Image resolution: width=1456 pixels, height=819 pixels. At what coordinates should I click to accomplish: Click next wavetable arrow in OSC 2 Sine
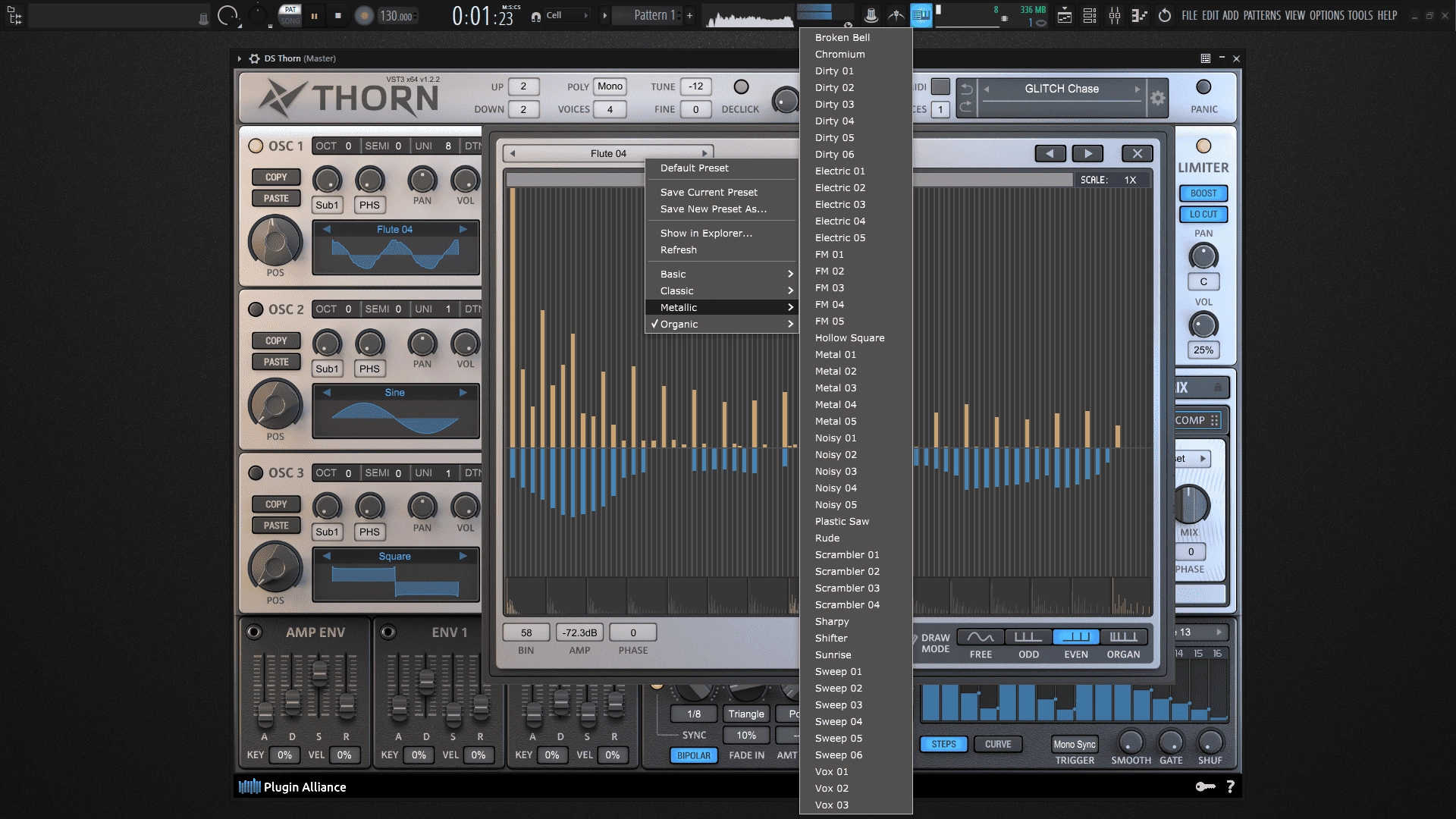point(463,393)
